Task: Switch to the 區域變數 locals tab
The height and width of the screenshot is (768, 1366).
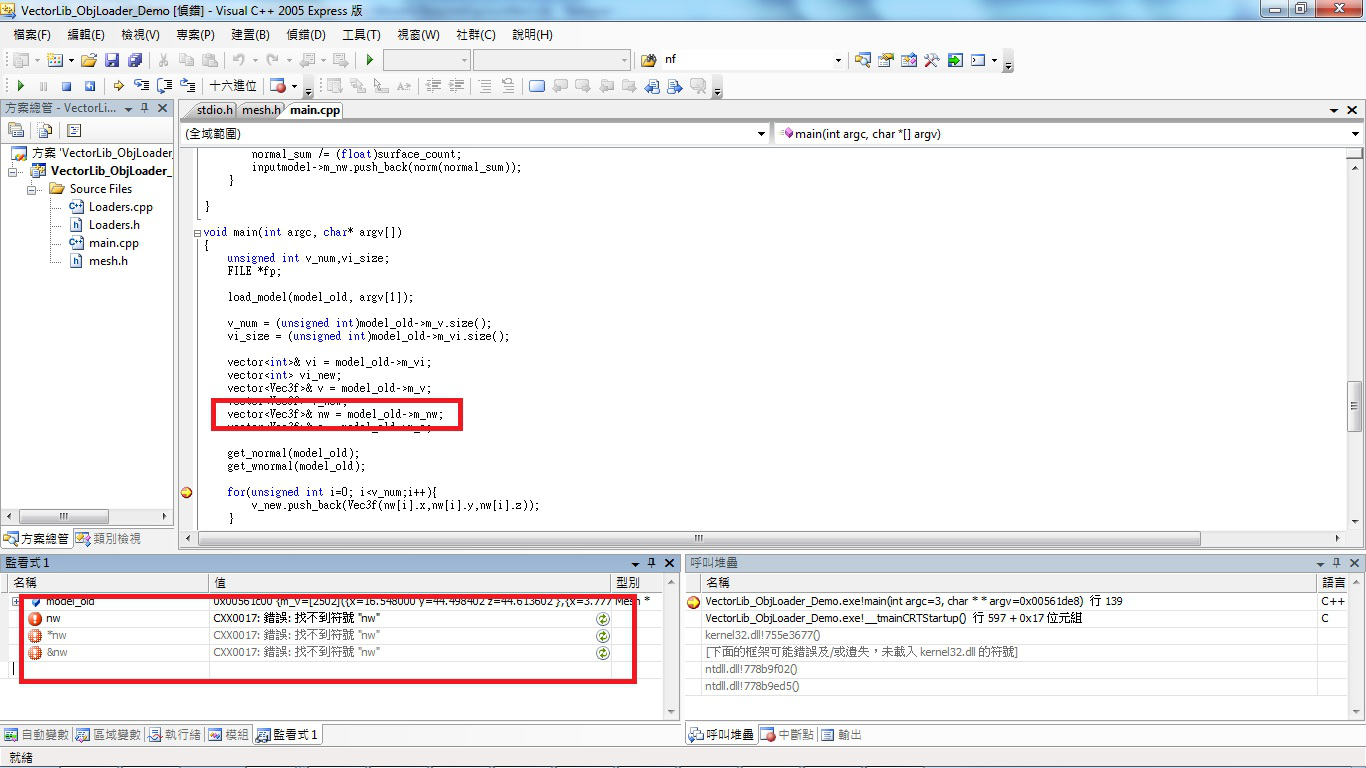Action: [110, 735]
